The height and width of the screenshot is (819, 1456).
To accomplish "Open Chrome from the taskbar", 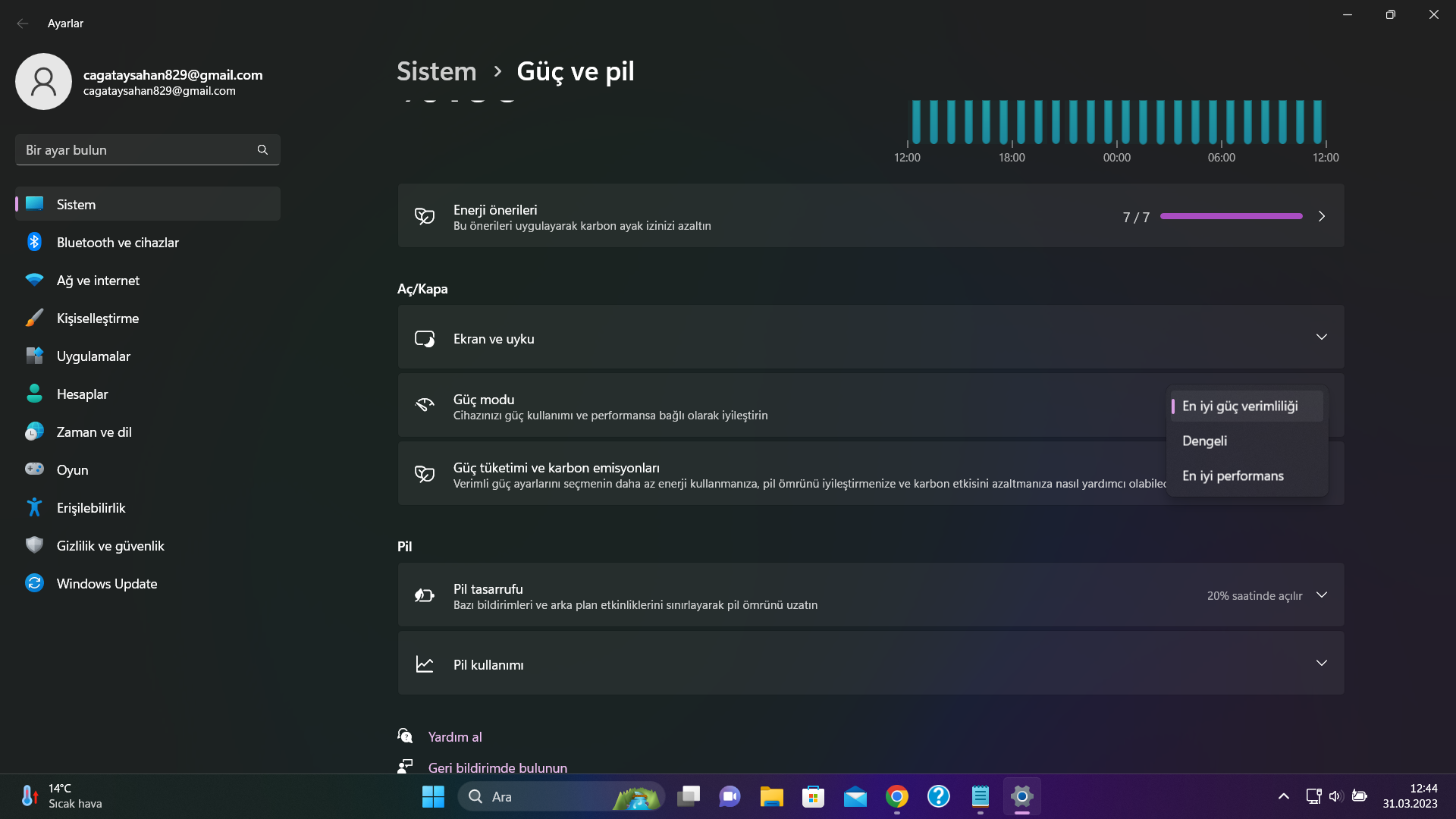I will 896,796.
